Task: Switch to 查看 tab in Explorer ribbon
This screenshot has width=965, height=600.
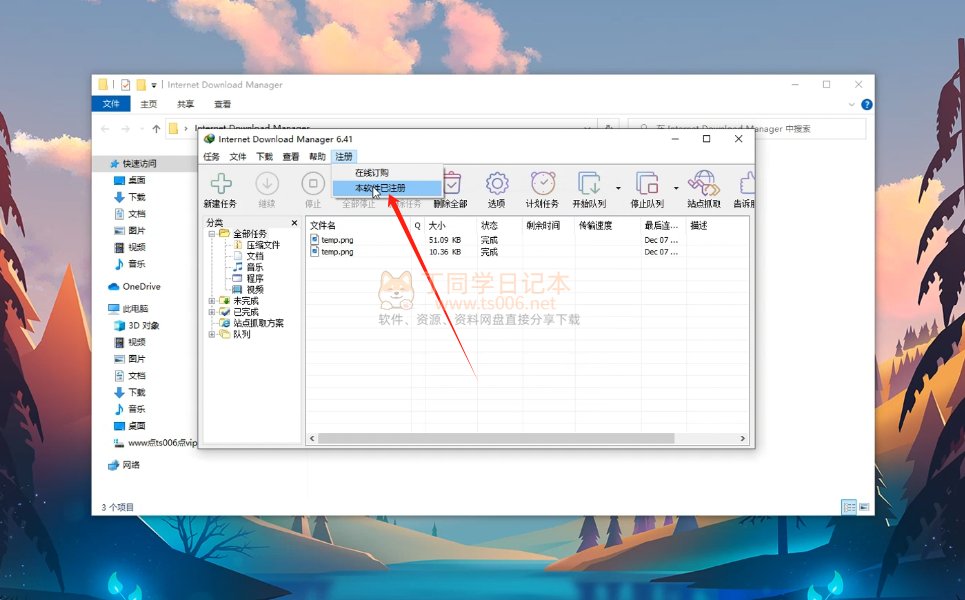Action: pos(222,104)
